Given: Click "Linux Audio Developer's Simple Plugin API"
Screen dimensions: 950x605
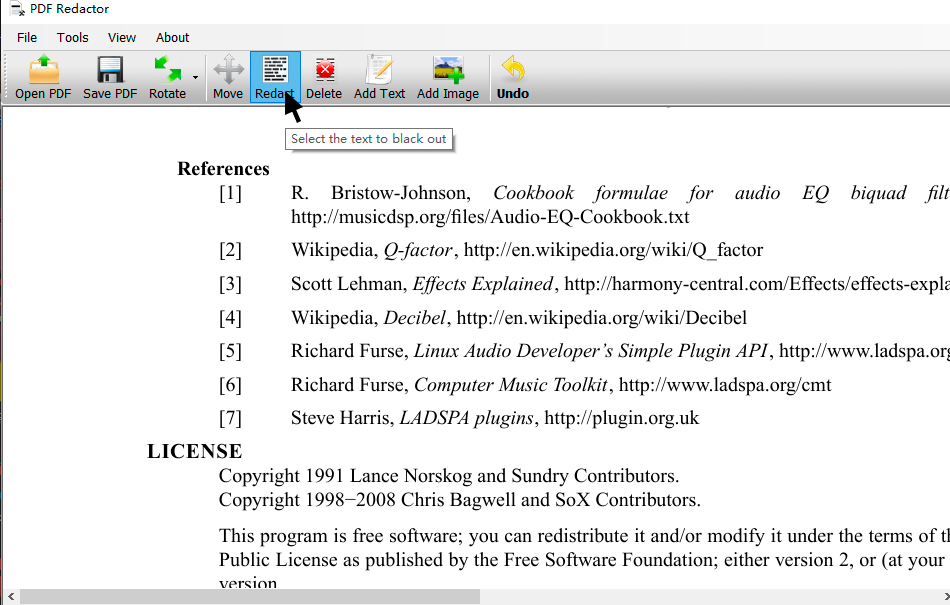Looking at the screenshot, I should pyautogui.click(x=591, y=351).
